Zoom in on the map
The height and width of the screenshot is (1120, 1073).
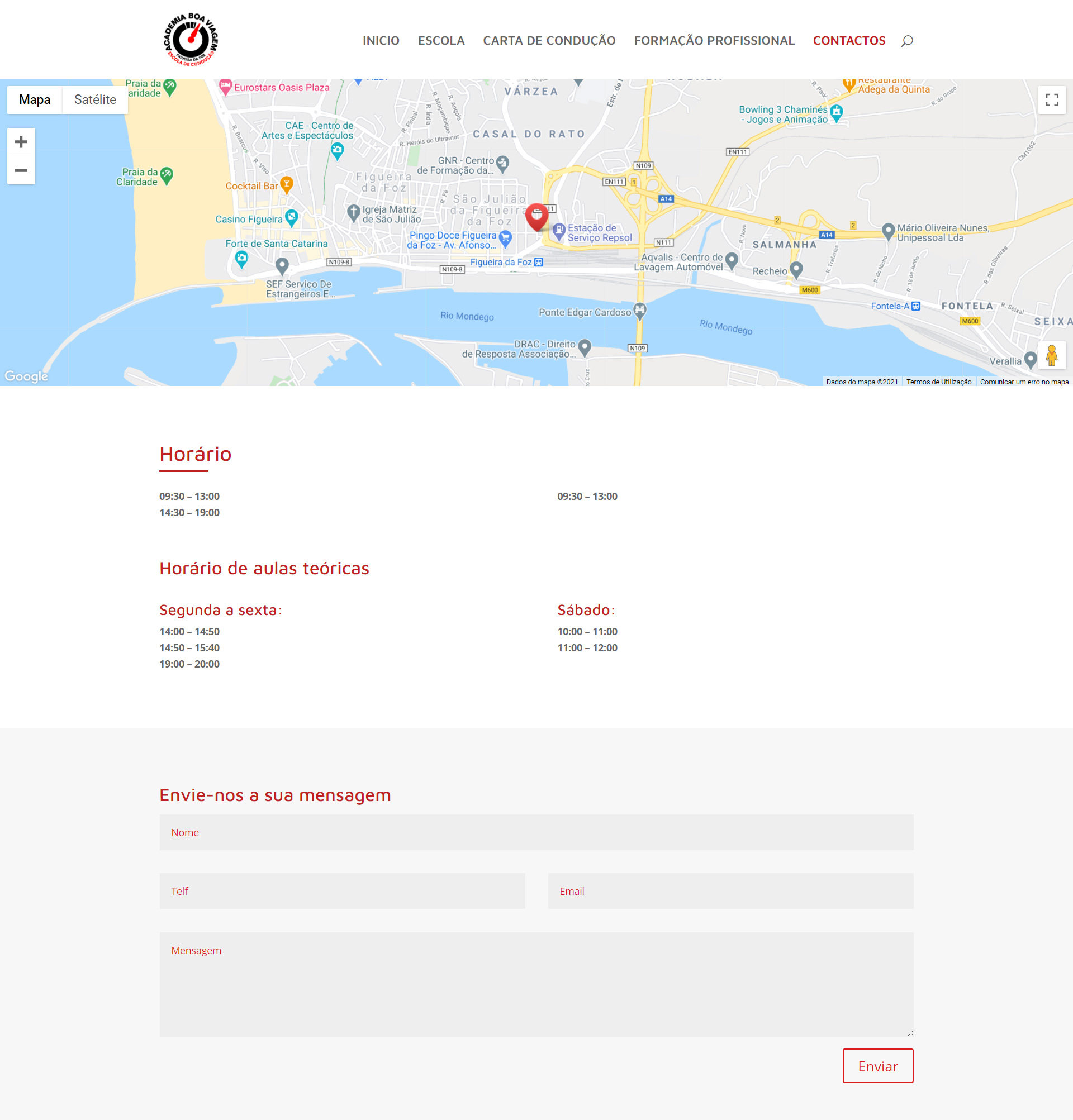(x=21, y=142)
